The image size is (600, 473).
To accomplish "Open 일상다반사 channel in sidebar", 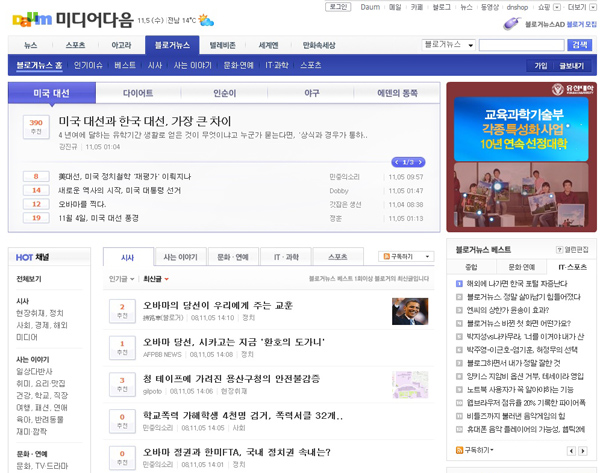I will pyautogui.click(x=34, y=371).
